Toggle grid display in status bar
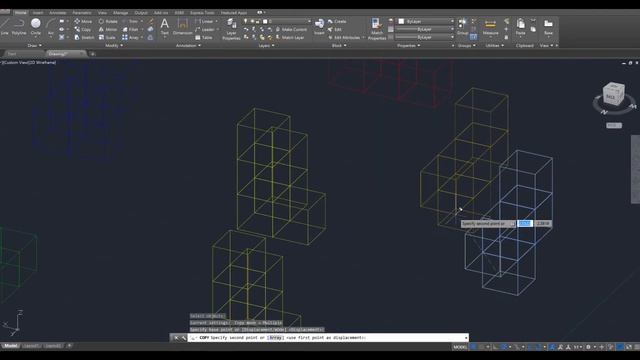Image resolution: width=640 pixels, height=360 pixels. tap(473, 347)
